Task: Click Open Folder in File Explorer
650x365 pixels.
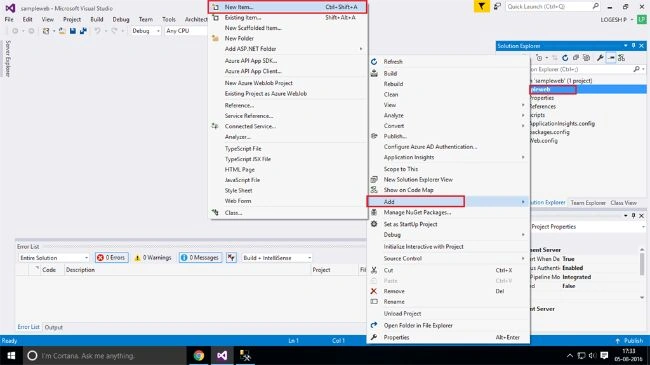Action: 448,326
